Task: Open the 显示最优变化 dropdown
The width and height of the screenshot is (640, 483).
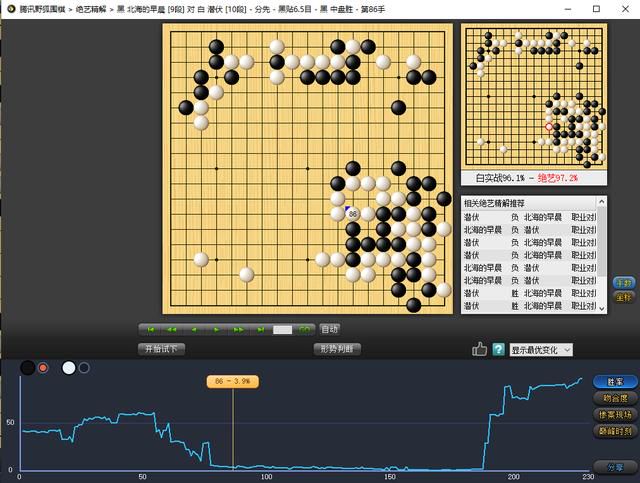Action: click(541, 350)
